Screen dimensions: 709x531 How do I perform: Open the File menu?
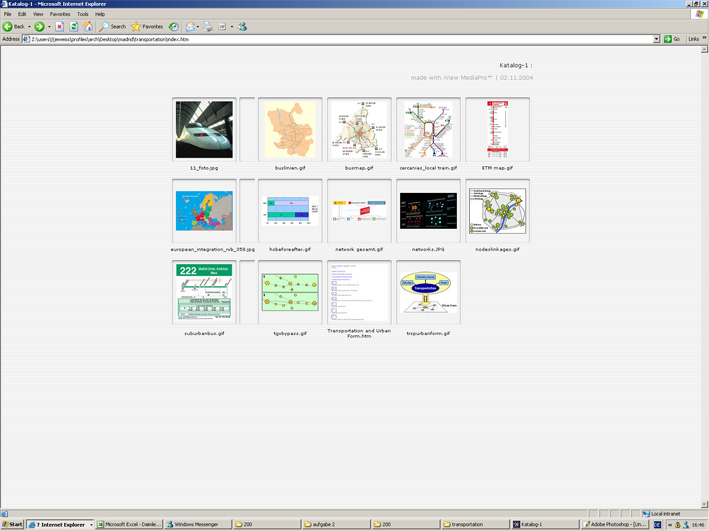(8, 14)
